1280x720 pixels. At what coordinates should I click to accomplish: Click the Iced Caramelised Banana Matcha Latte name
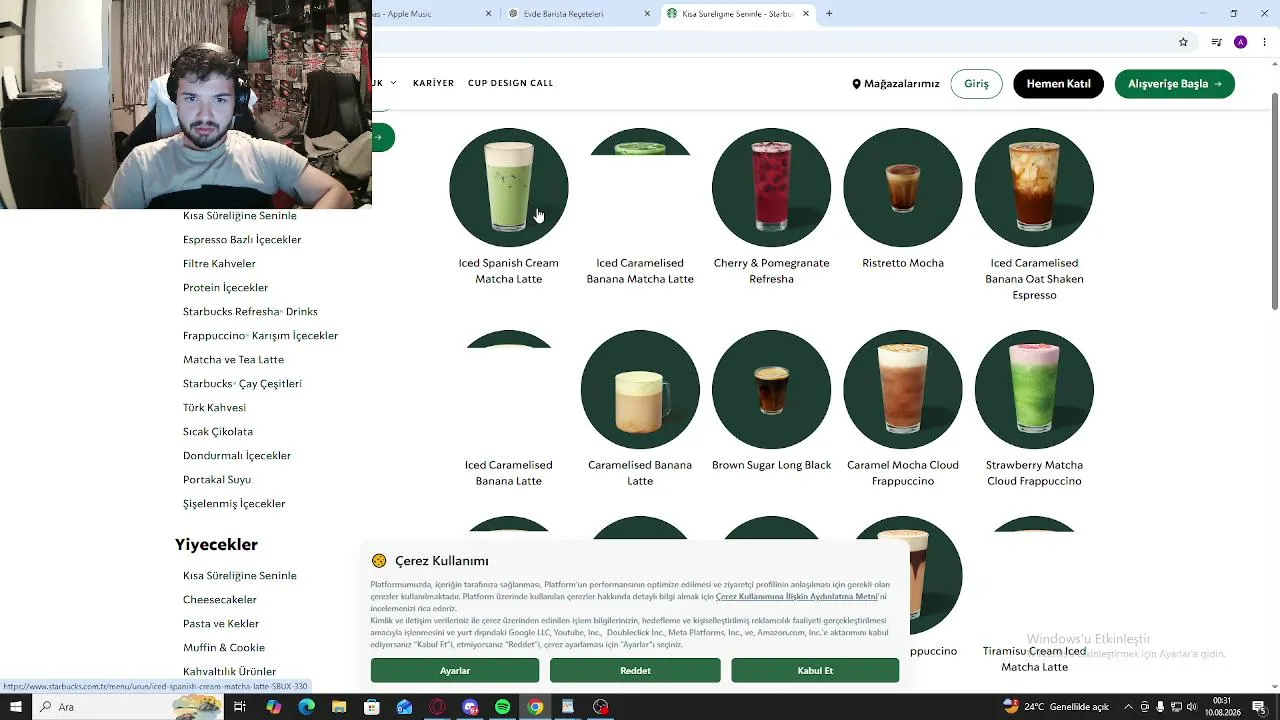click(x=640, y=271)
